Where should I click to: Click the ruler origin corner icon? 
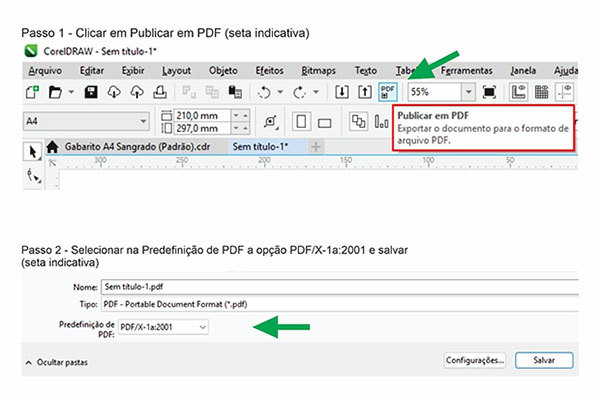click(x=52, y=163)
